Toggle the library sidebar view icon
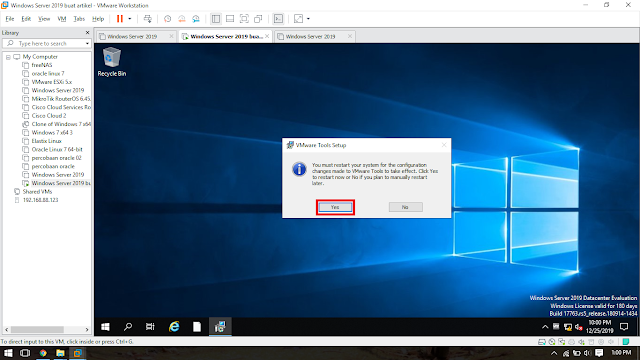The height and width of the screenshot is (360, 640). 216,19
